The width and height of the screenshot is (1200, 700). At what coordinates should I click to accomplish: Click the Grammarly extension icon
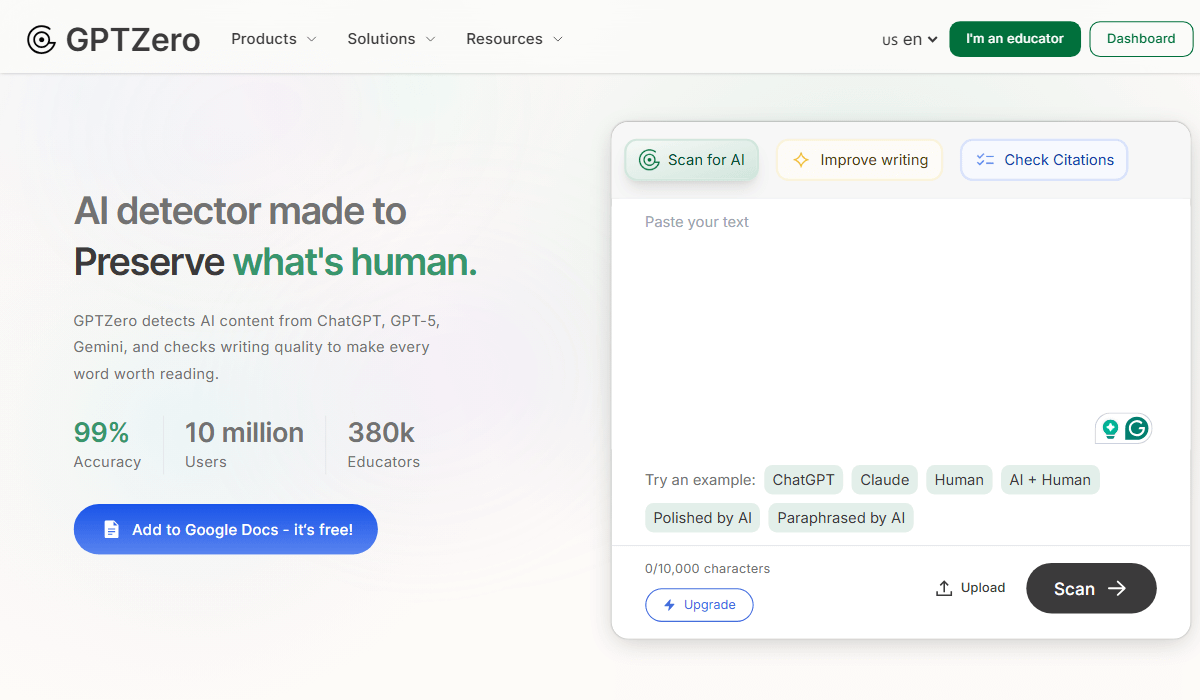coord(1136,429)
